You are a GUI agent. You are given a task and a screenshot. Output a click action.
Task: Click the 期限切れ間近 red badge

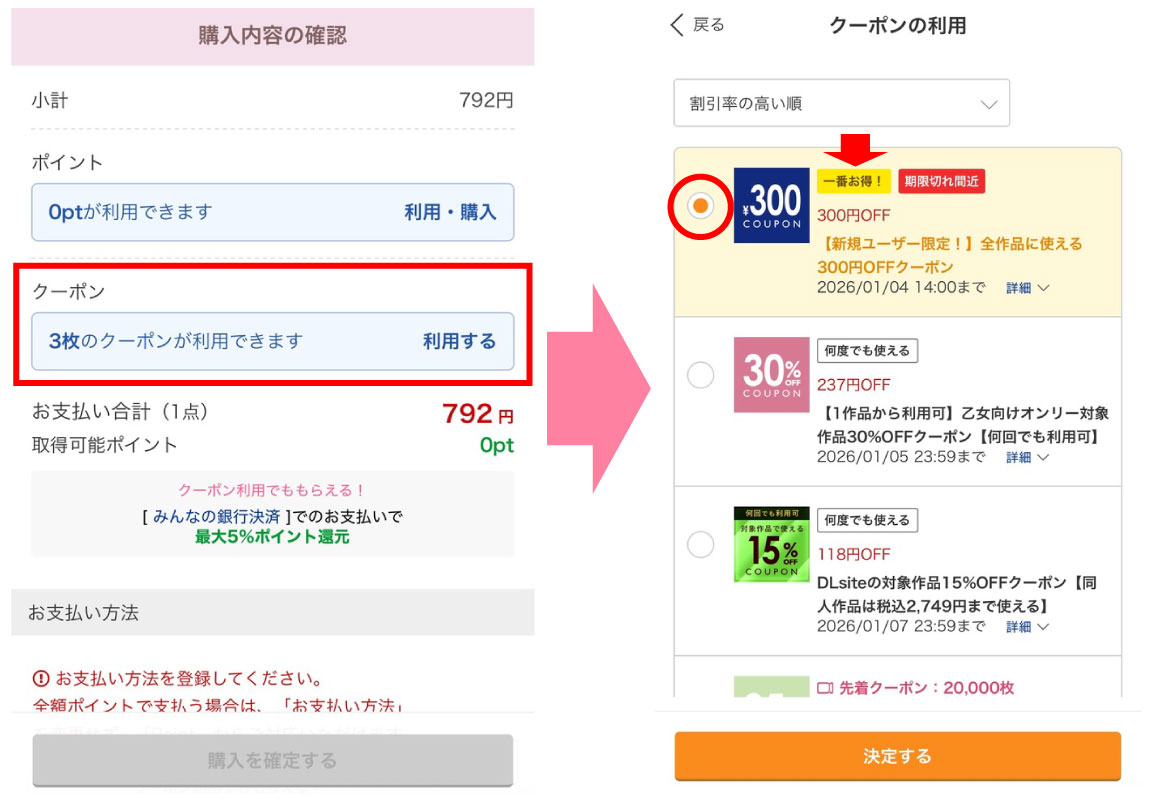942,181
